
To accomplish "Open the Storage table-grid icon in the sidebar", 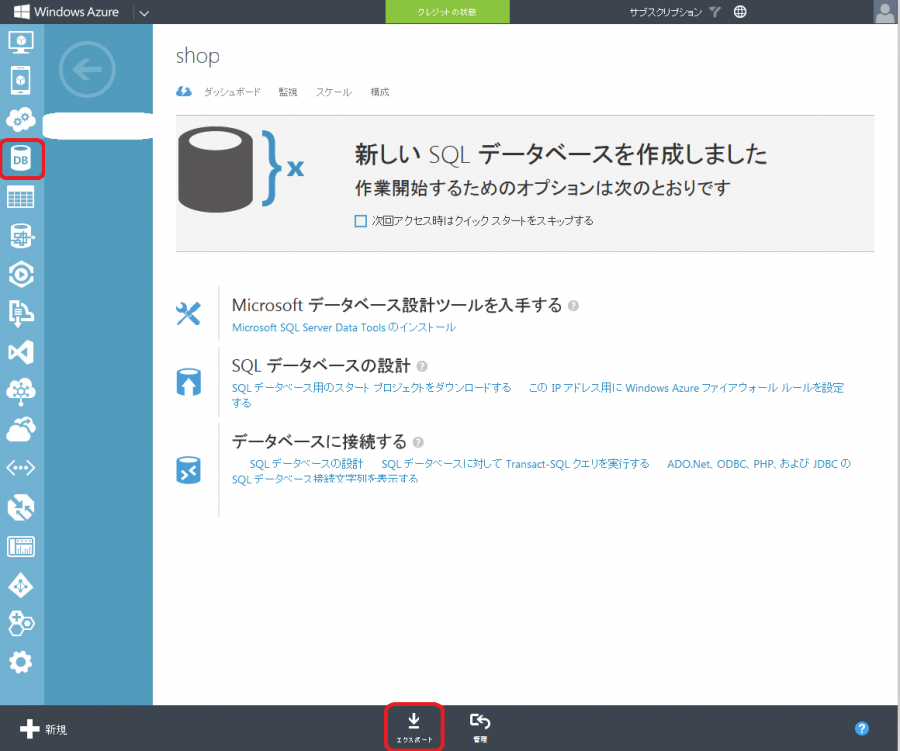I will click(x=21, y=198).
